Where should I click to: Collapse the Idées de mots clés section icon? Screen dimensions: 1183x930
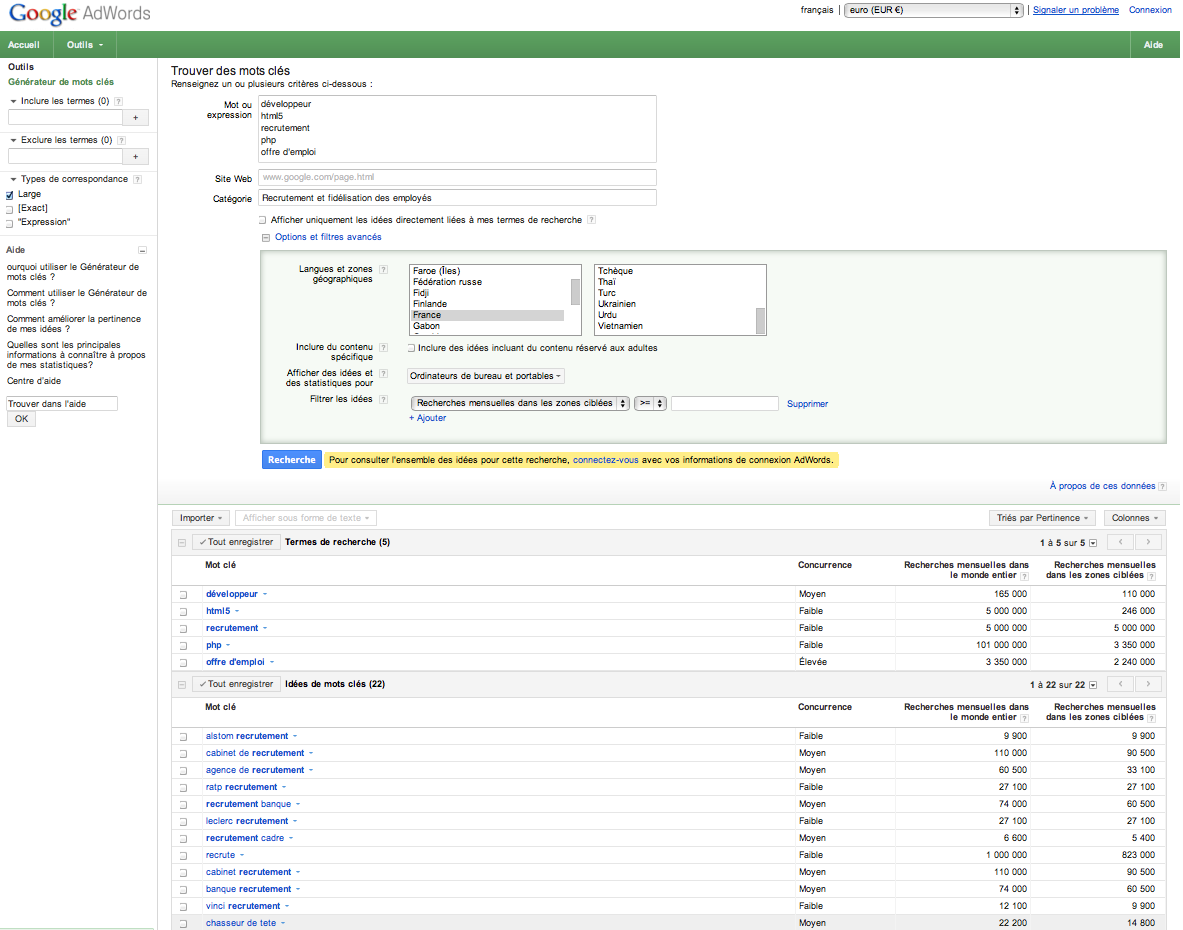pos(182,685)
